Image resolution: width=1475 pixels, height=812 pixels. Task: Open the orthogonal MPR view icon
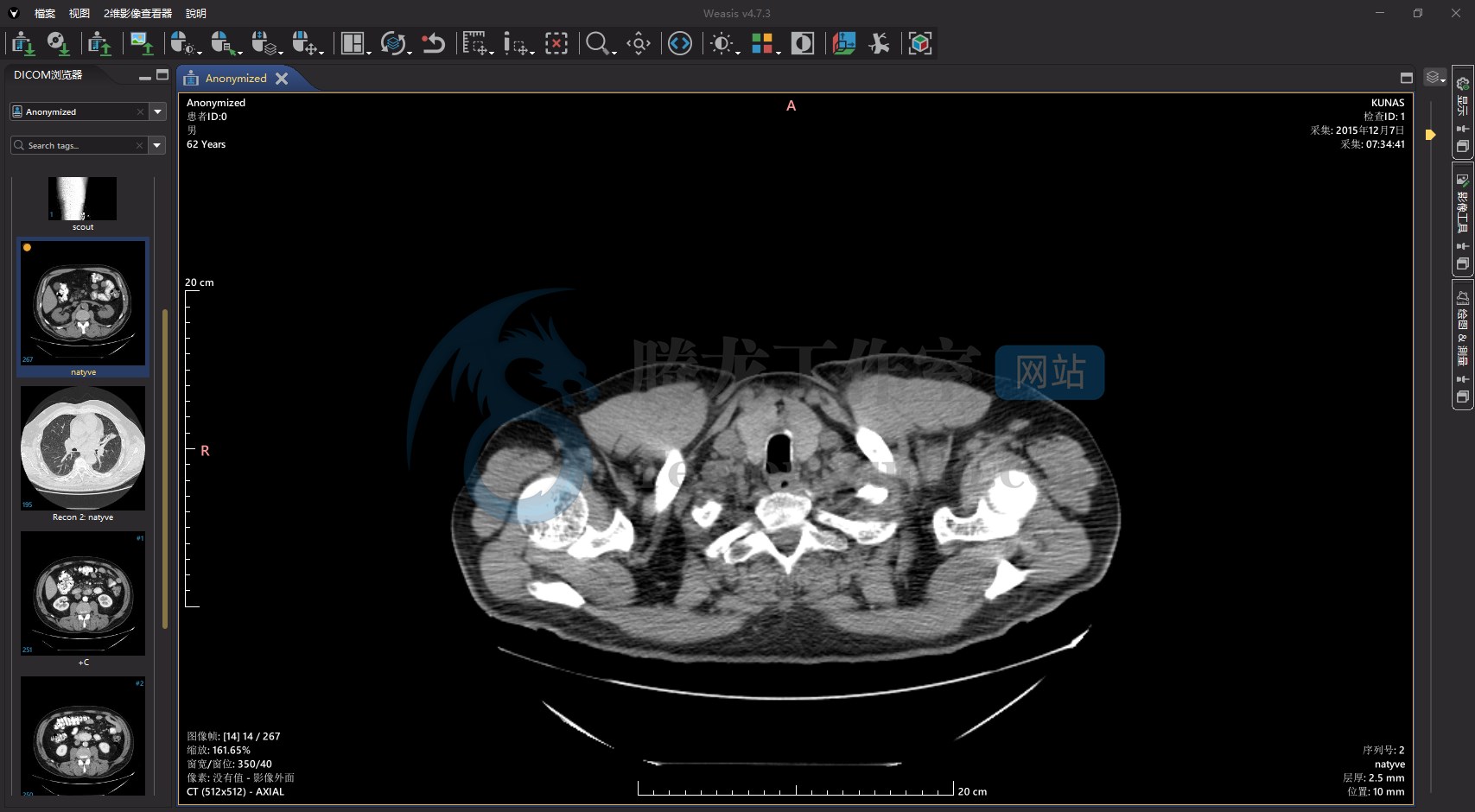[x=843, y=43]
